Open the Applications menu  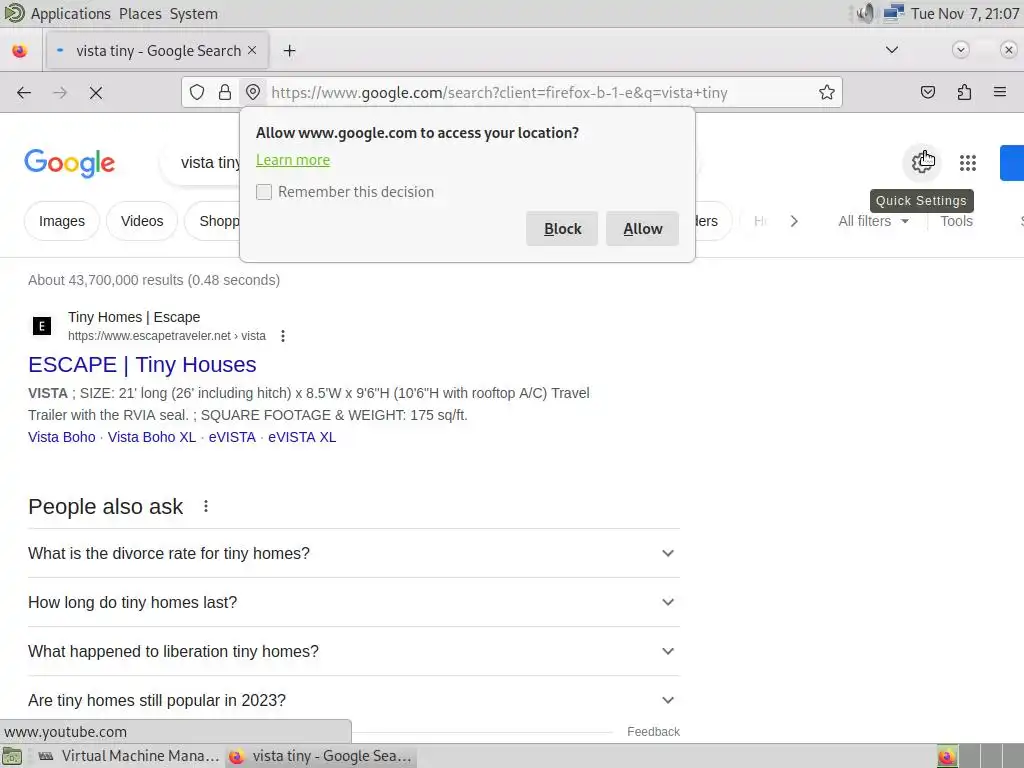pos(71,14)
